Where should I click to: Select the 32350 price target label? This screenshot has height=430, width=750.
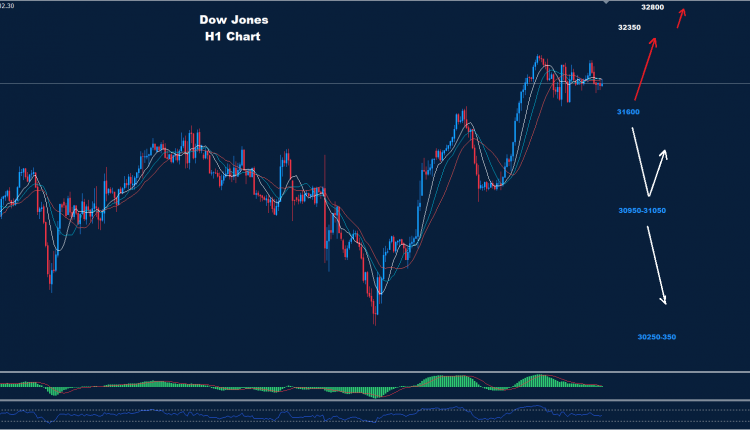click(629, 27)
